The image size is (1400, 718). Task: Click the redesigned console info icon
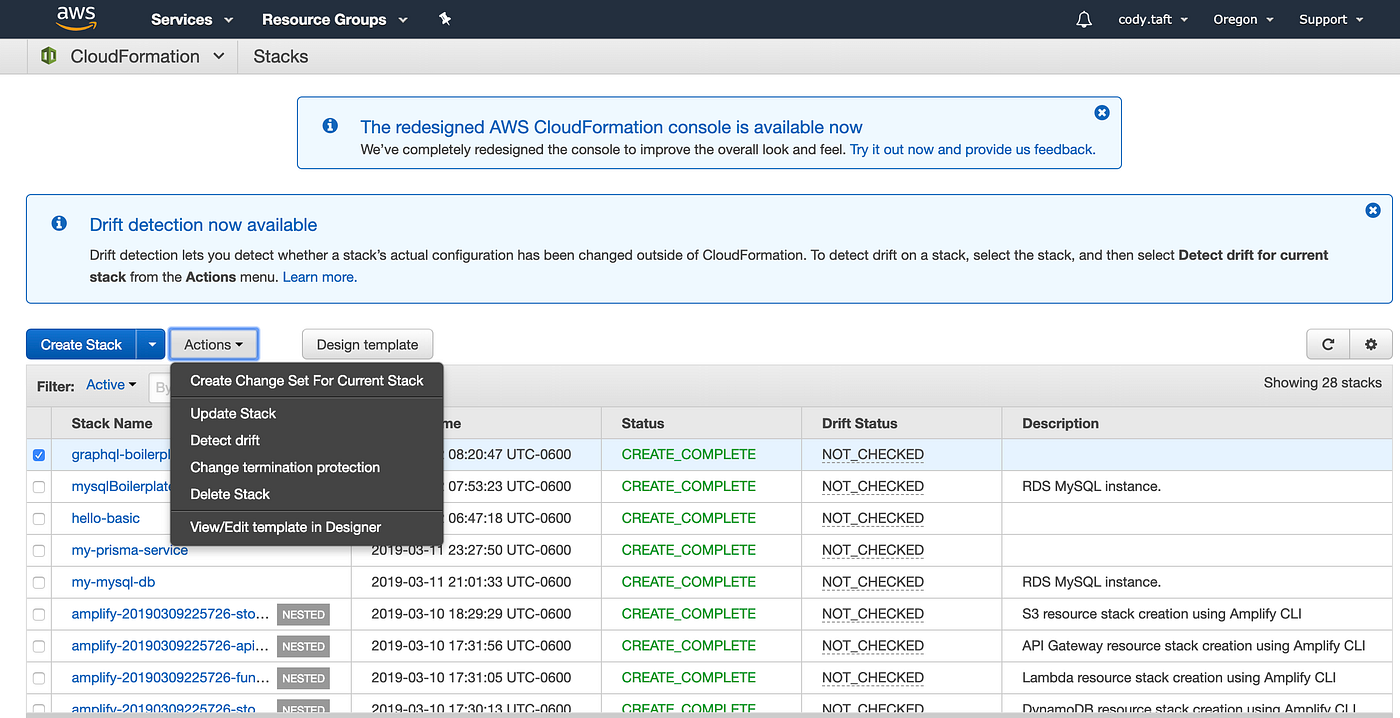pyautogui.click(x=330, y=126)
